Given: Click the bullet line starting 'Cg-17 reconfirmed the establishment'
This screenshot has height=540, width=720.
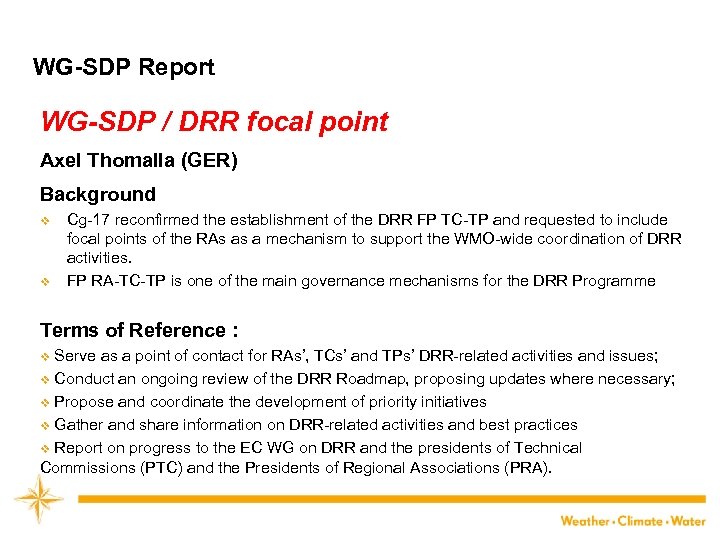Looking at the screenshot, I should 367,220.
